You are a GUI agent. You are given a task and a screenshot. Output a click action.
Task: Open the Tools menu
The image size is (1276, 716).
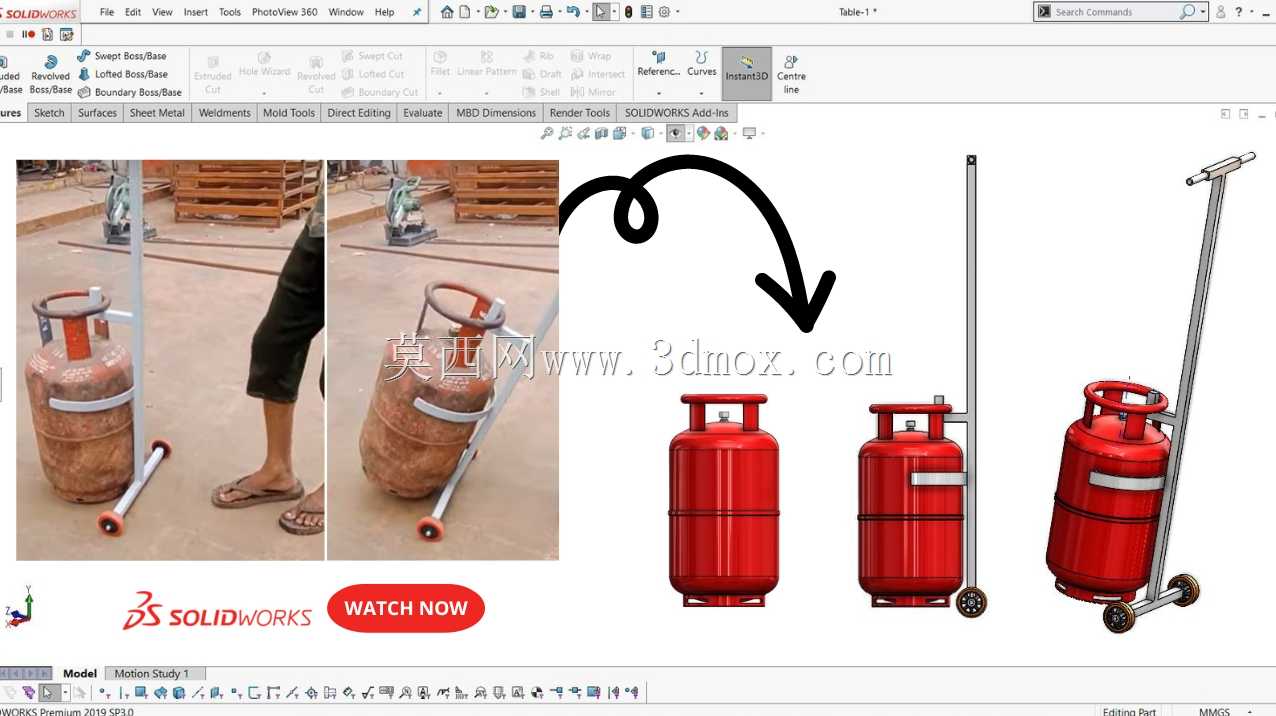tap(230, 12)
